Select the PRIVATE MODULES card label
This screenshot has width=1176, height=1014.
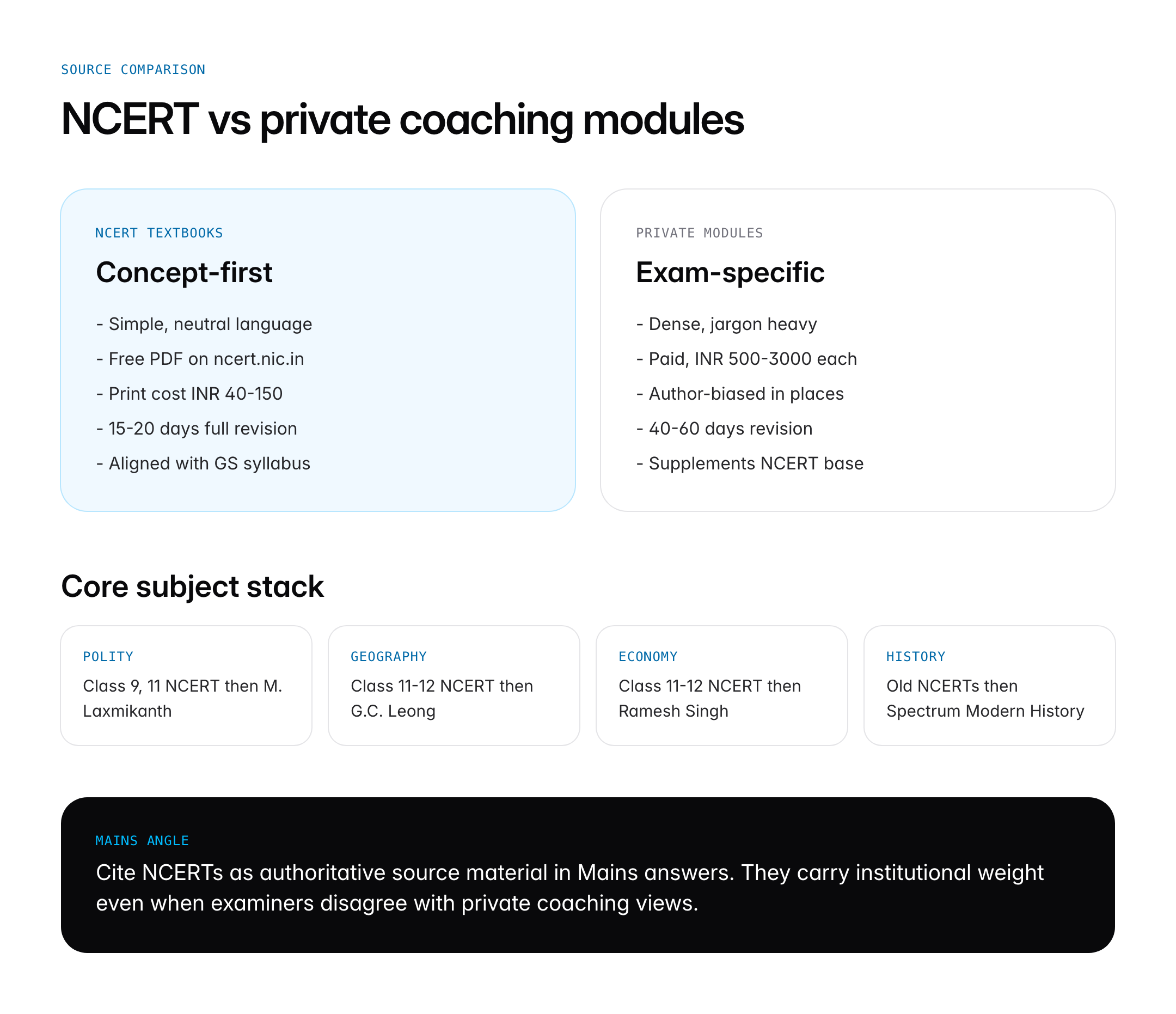[x=699, y=233]
